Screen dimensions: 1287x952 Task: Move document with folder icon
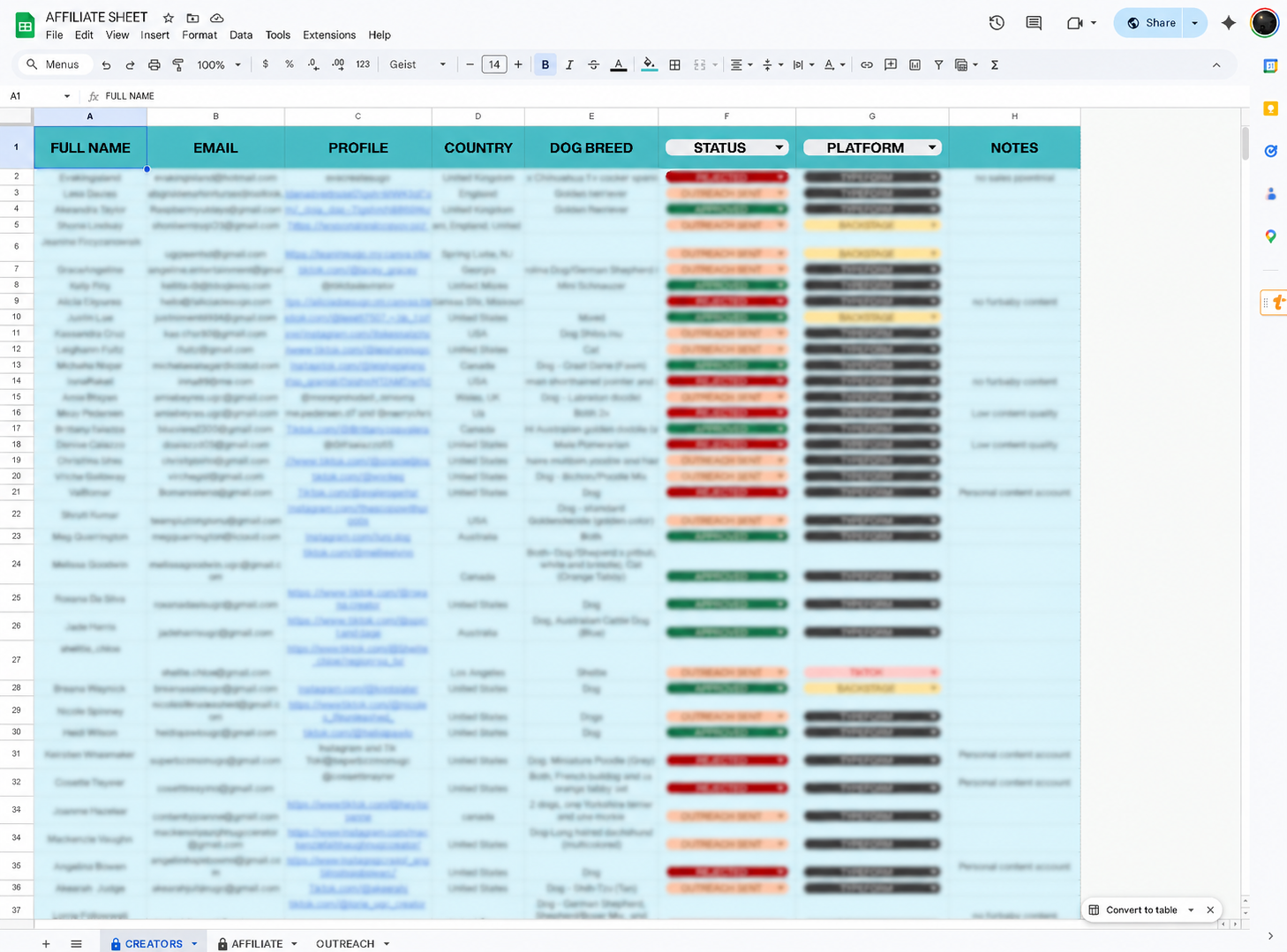tap(192, 18)
